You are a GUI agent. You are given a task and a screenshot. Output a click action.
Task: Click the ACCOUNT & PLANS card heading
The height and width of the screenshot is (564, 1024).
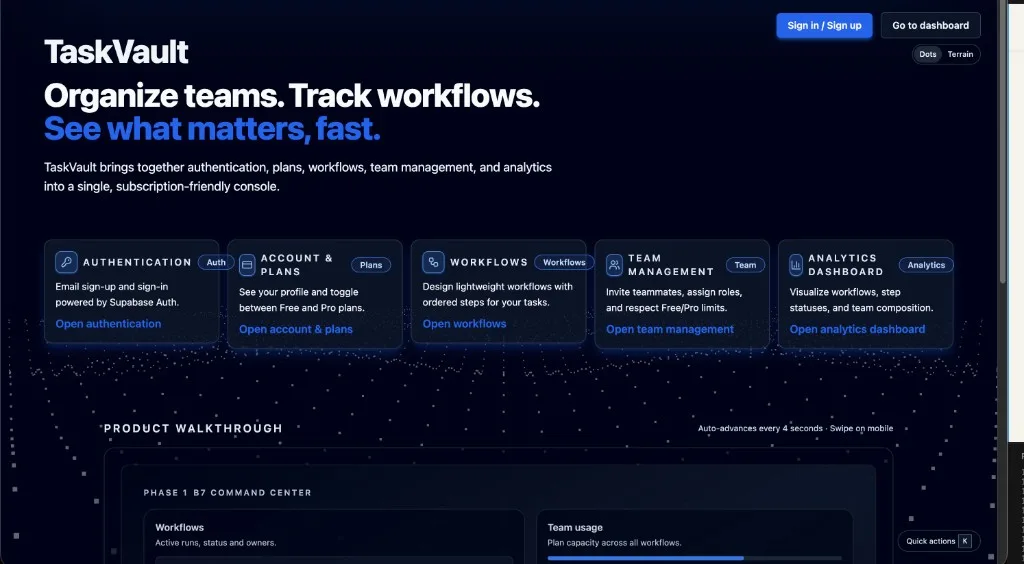297,265
